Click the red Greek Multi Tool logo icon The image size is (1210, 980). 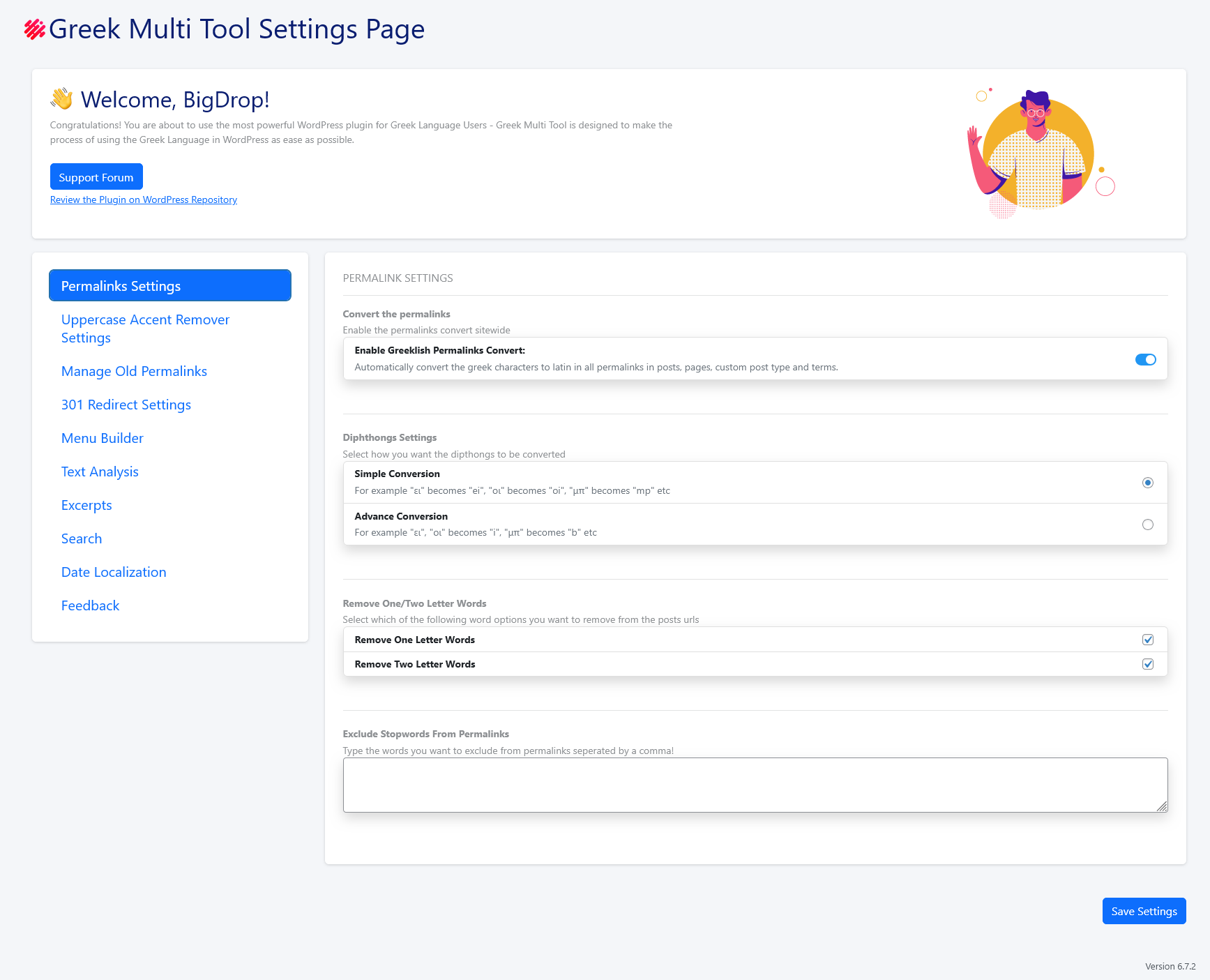click(x=34, y=29)
